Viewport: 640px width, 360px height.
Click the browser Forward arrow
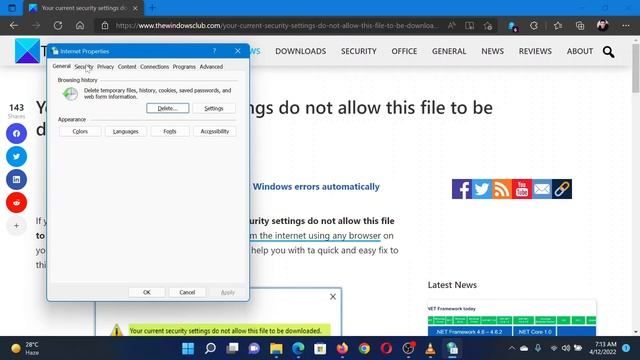click(x=36, y=25)
